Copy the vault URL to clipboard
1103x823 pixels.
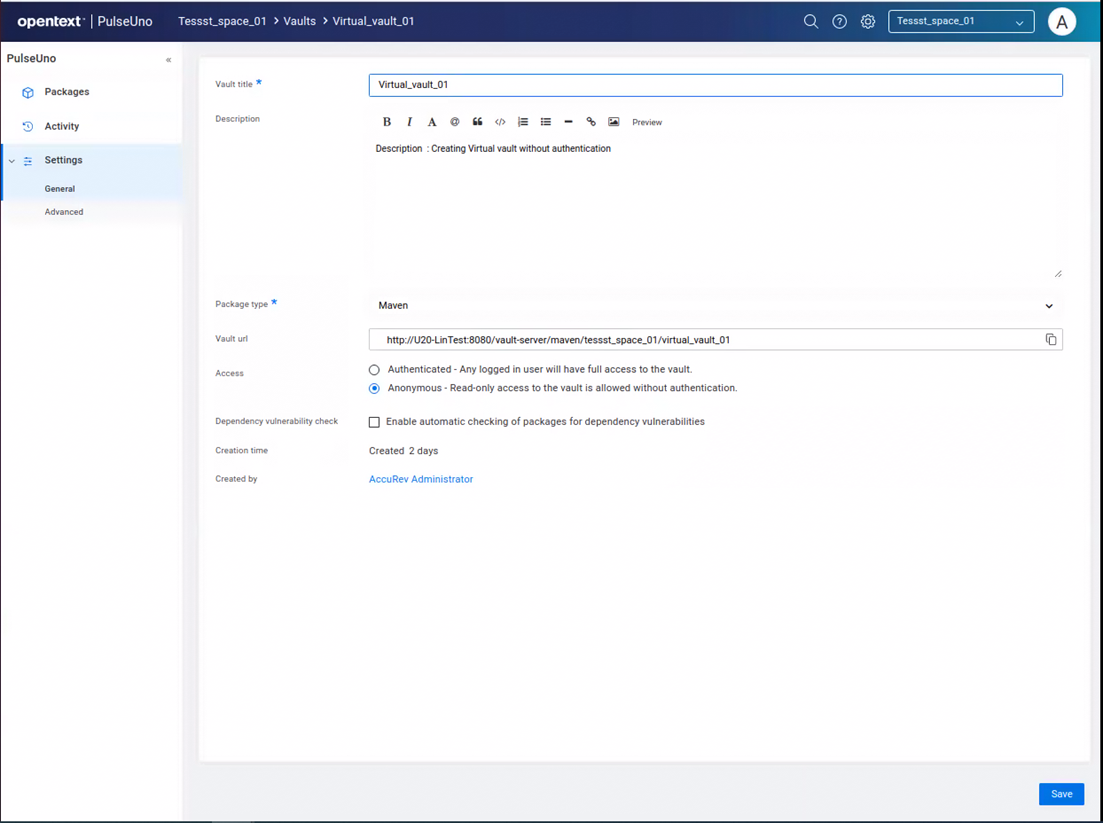click(1051, 340)
